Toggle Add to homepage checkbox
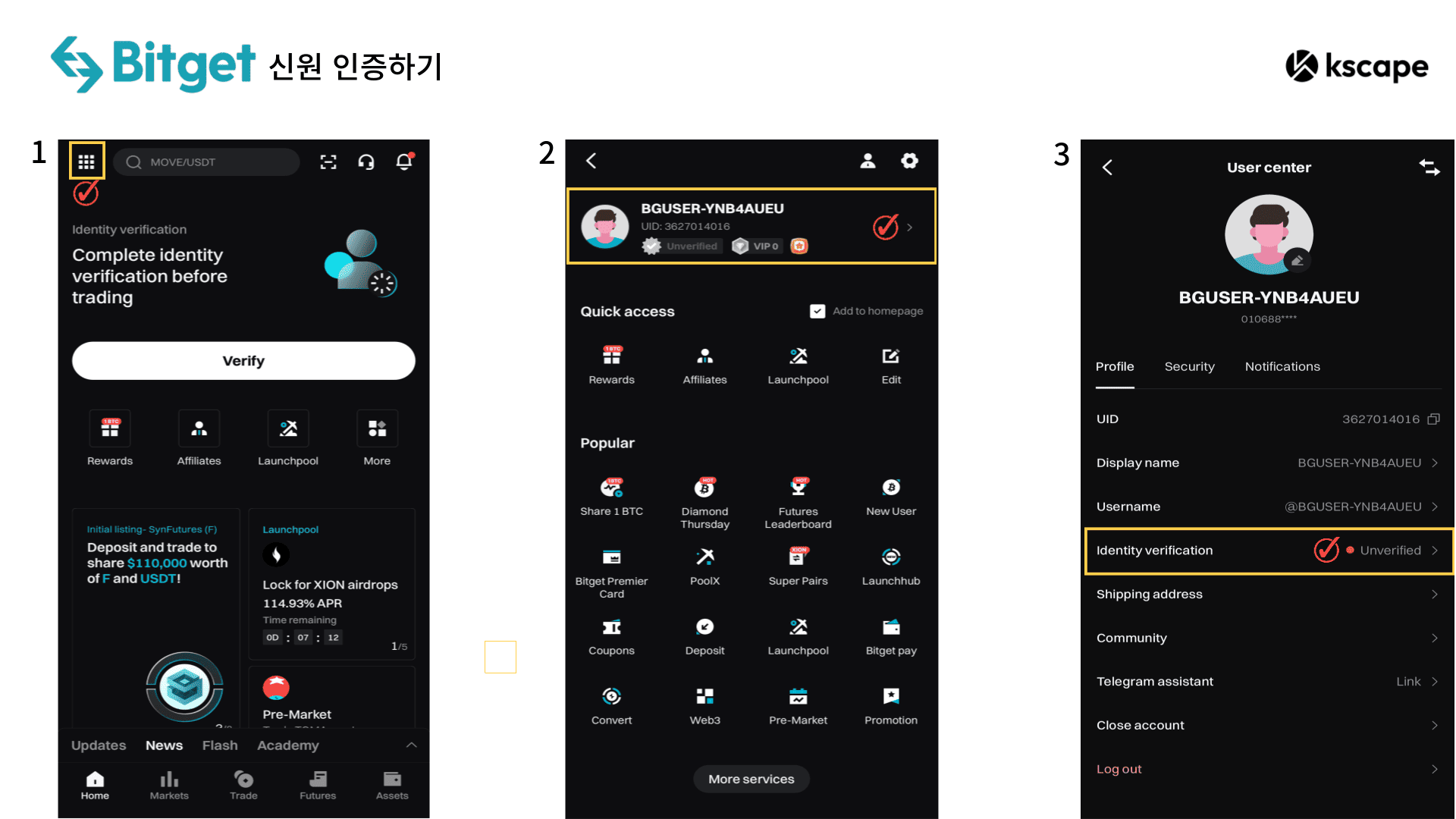Viewport: 1456px width, 819px height. 818,310
